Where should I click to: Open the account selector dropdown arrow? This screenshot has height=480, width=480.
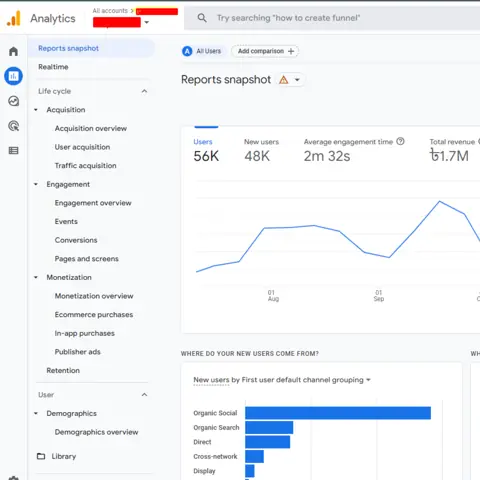147,22
